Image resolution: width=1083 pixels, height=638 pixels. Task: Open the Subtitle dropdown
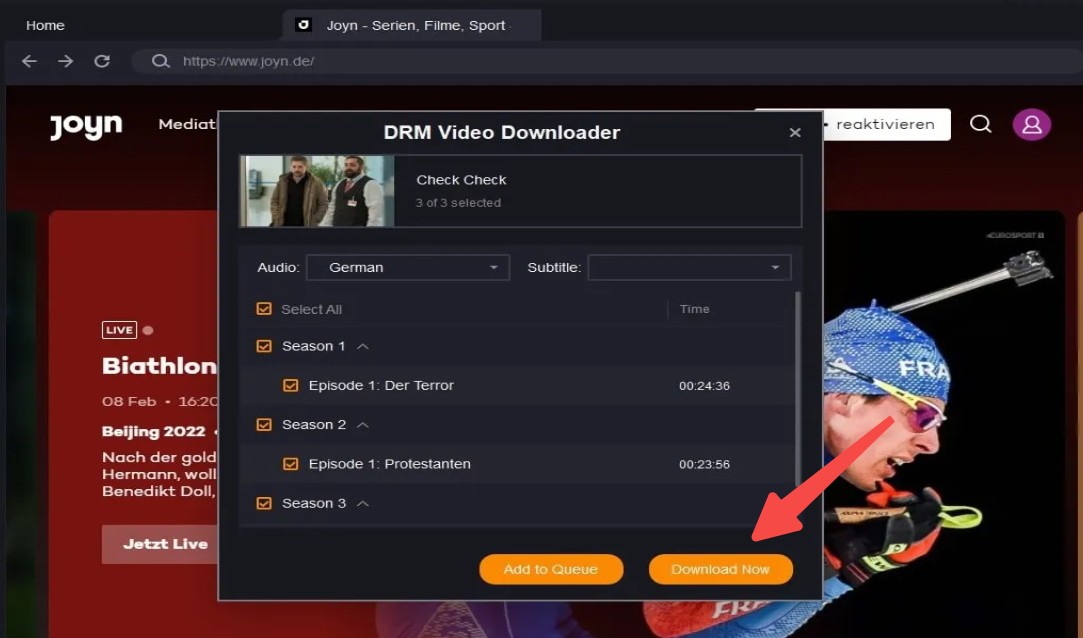(689, 267)
